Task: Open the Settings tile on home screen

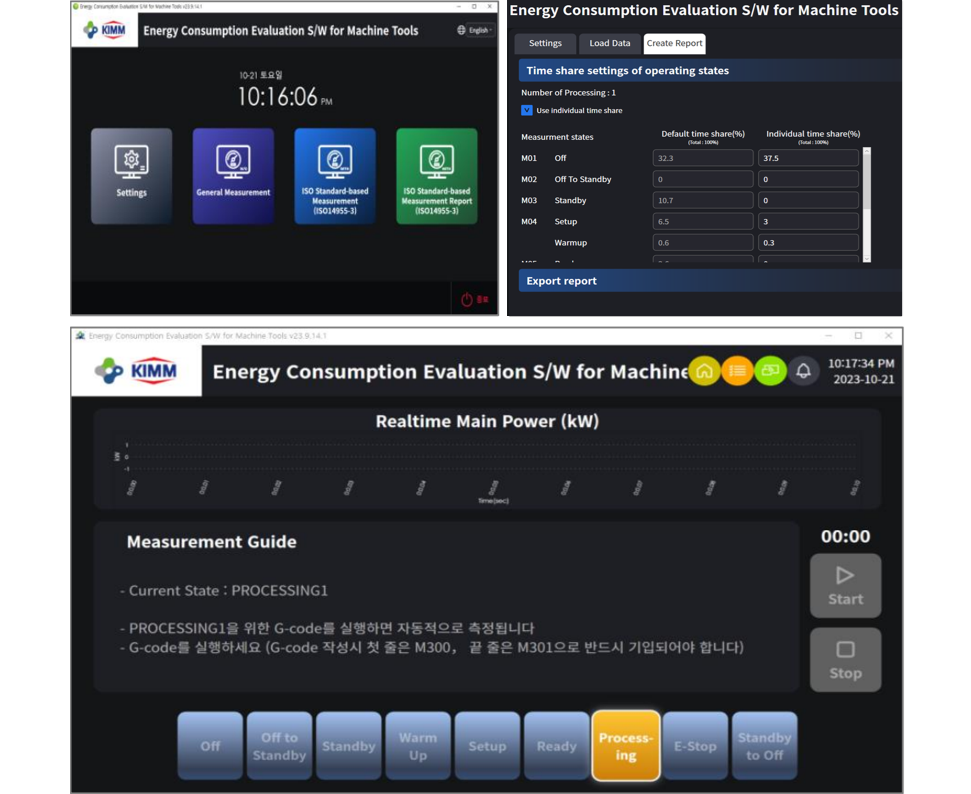Action: (131, 175)
